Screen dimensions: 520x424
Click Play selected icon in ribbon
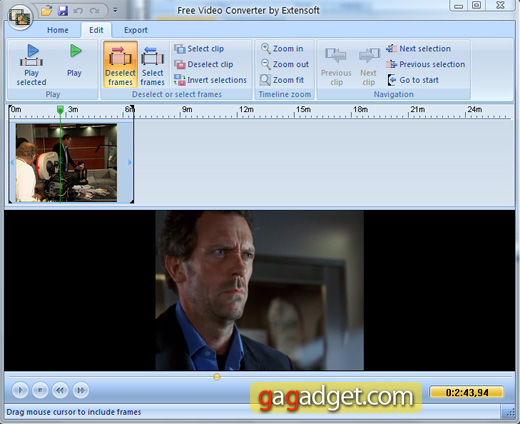point(32,55)
